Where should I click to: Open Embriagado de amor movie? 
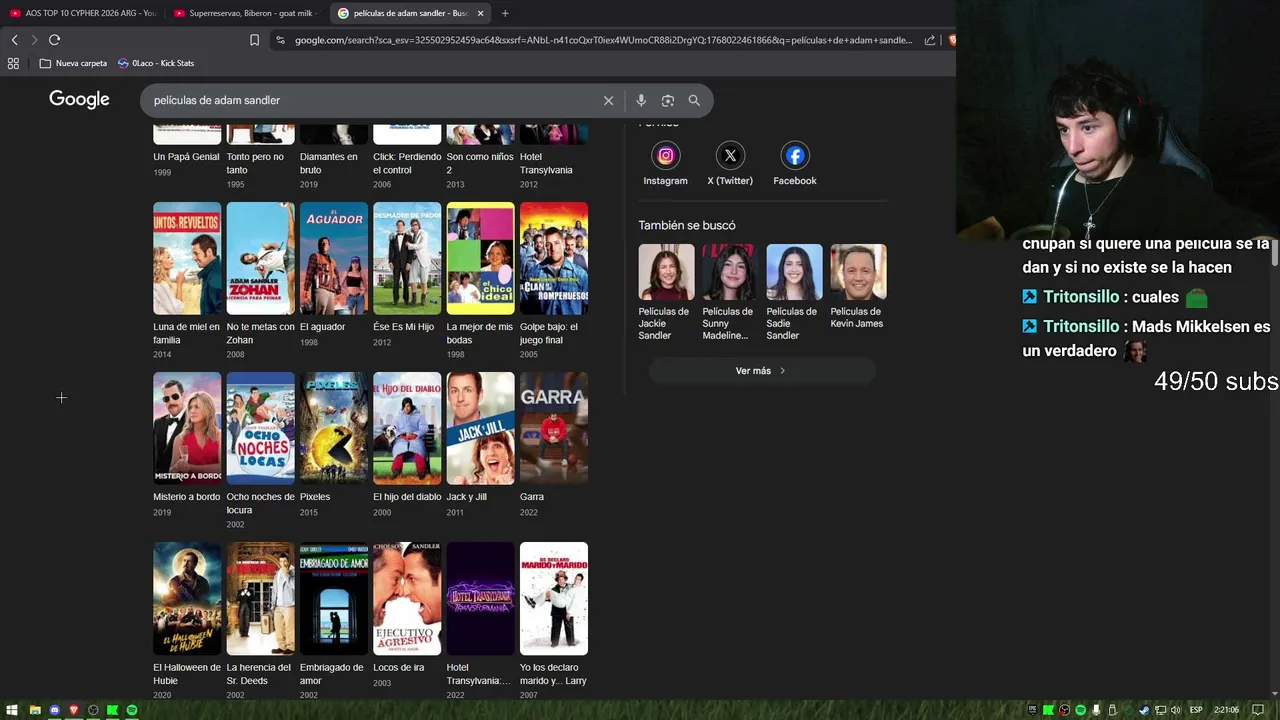tap(334, 620)
